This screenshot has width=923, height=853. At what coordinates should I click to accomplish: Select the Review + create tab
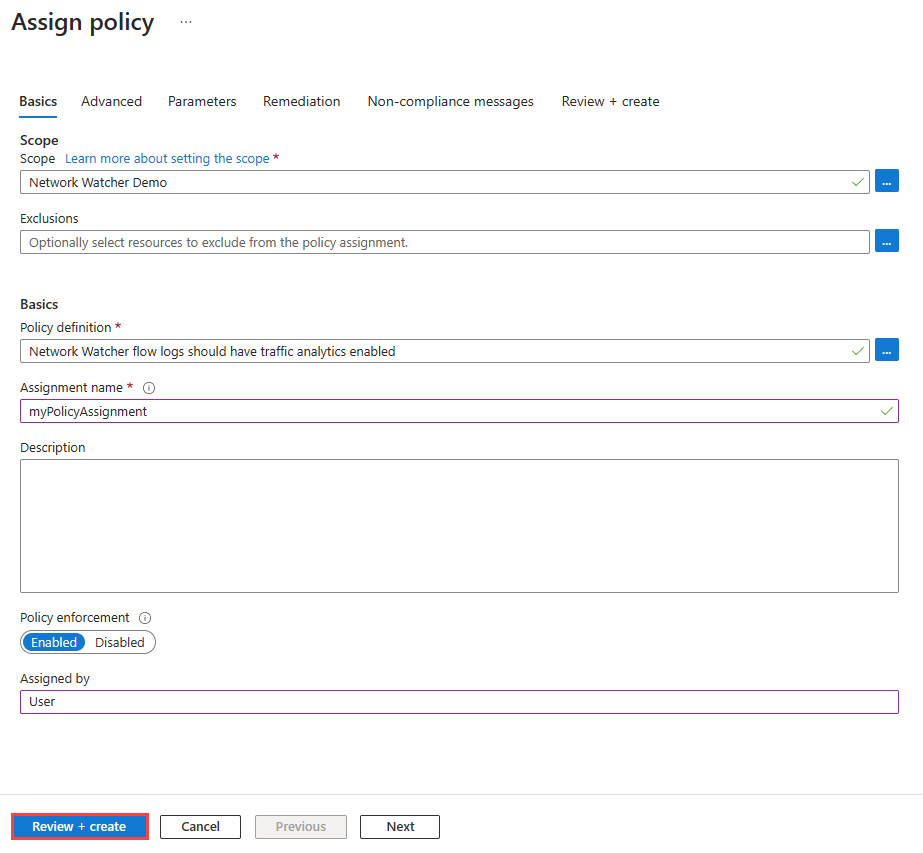[x=610, y=101]
